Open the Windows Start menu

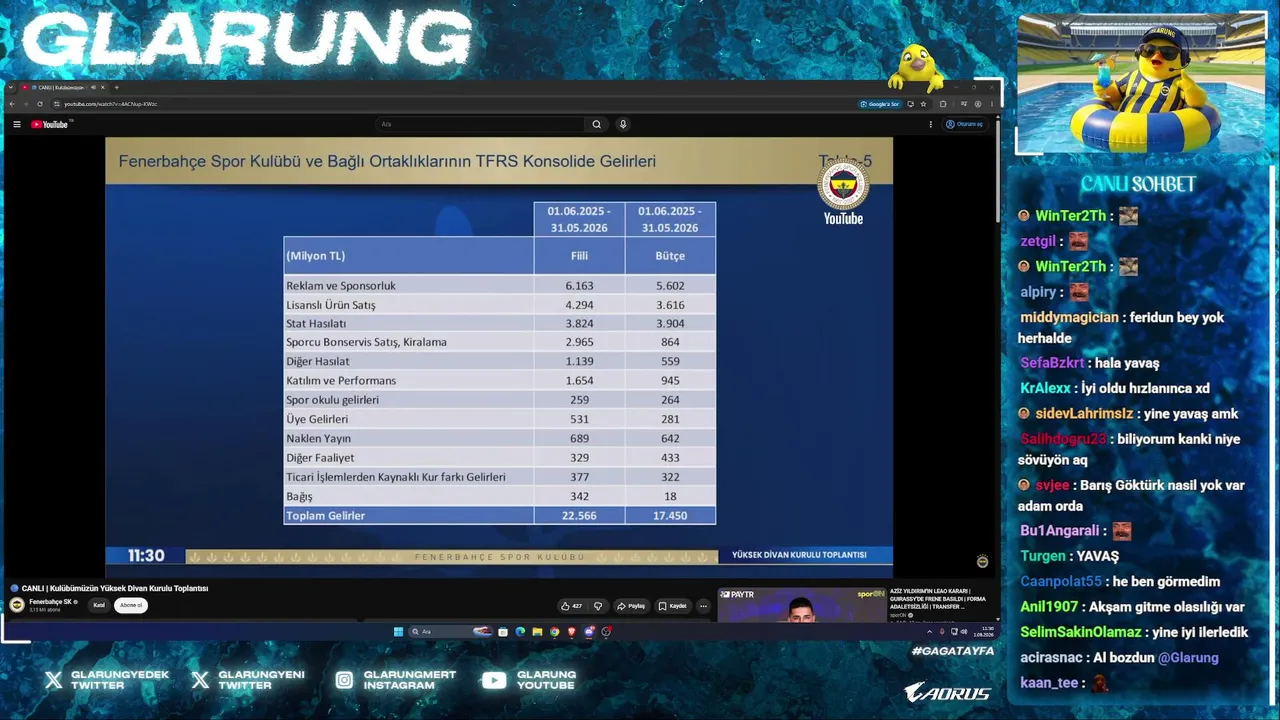coord(398,632)
